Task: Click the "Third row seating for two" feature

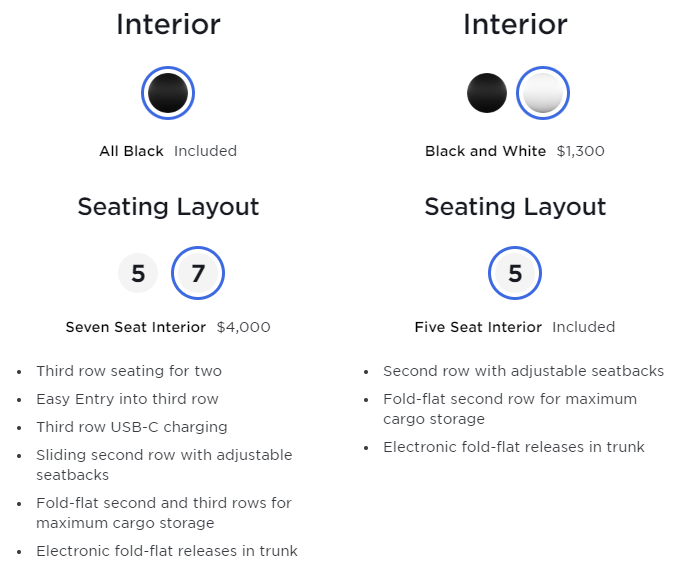Action: (x=129, y=371)
